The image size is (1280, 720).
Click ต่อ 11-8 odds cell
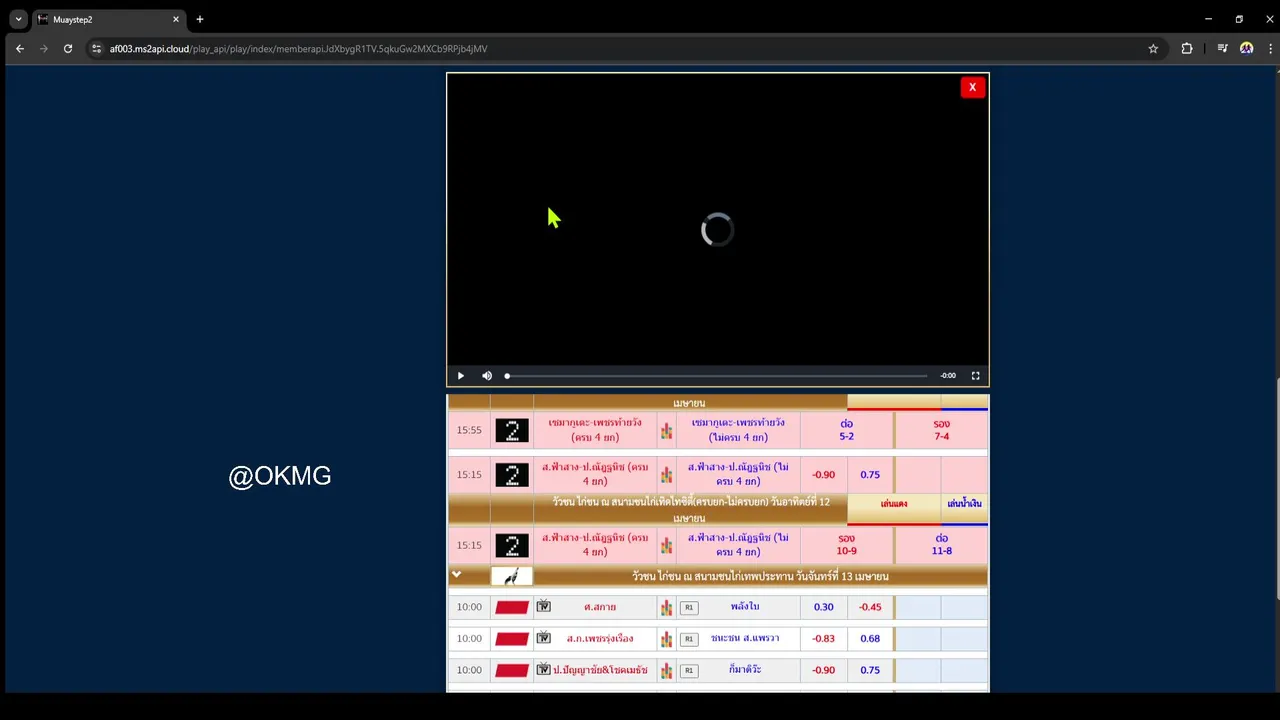(941, 545)
